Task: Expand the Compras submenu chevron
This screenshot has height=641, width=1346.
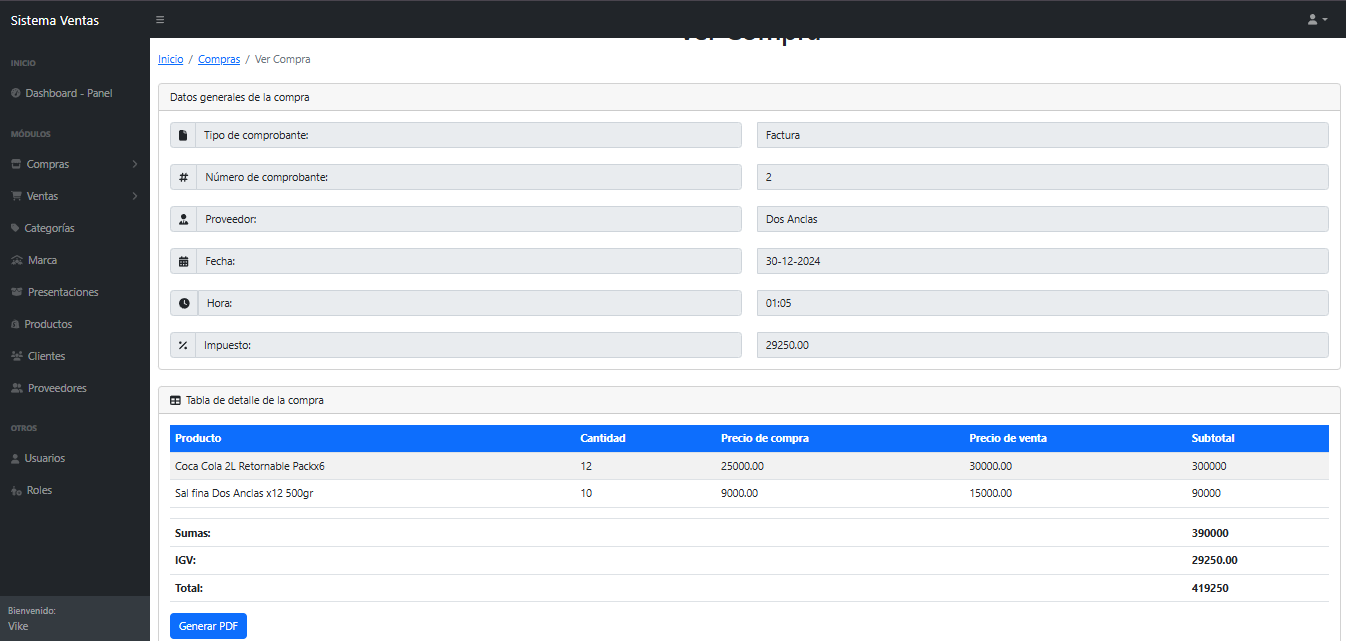Action: coord(135,164)
